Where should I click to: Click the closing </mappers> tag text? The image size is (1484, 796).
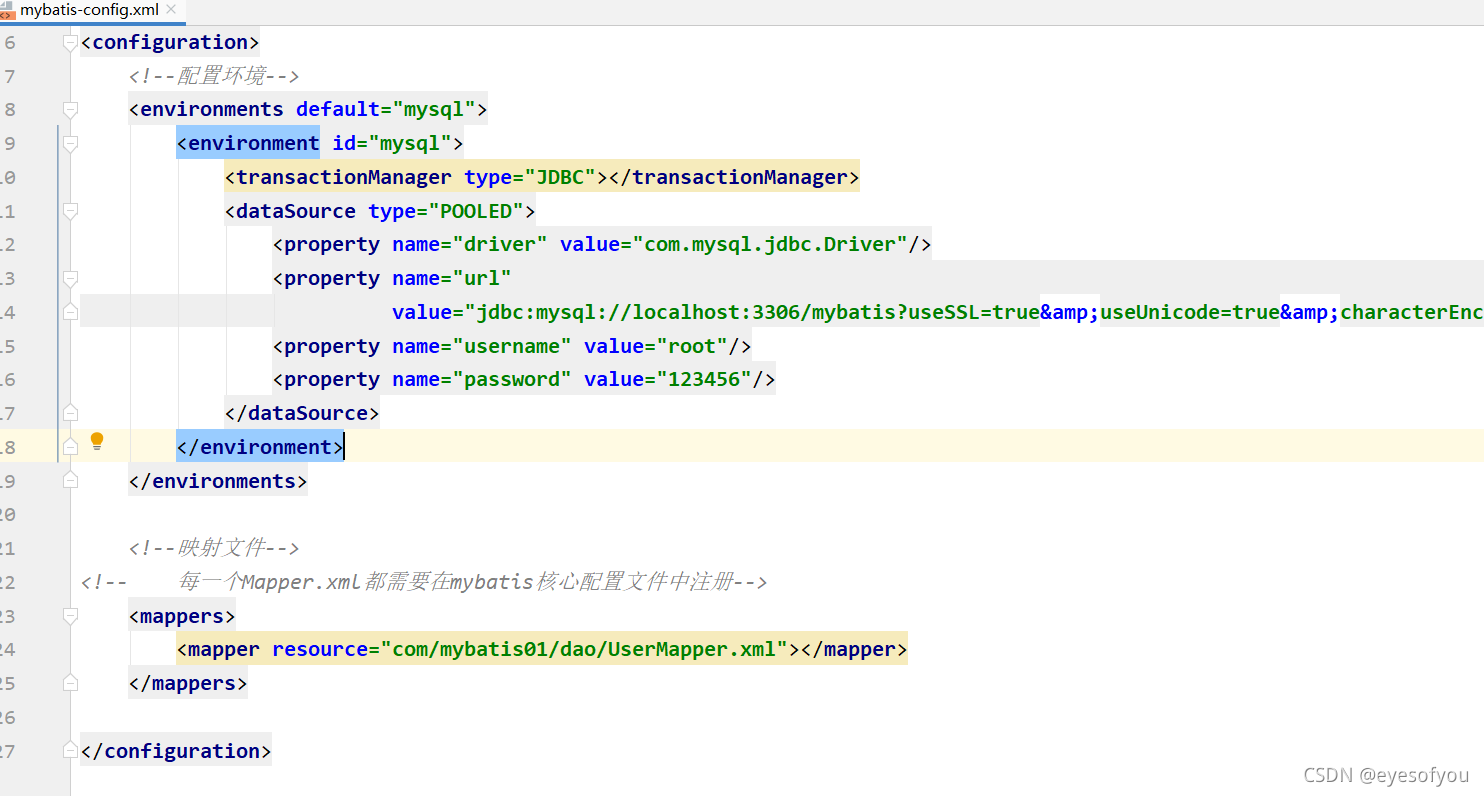[188, 684]
